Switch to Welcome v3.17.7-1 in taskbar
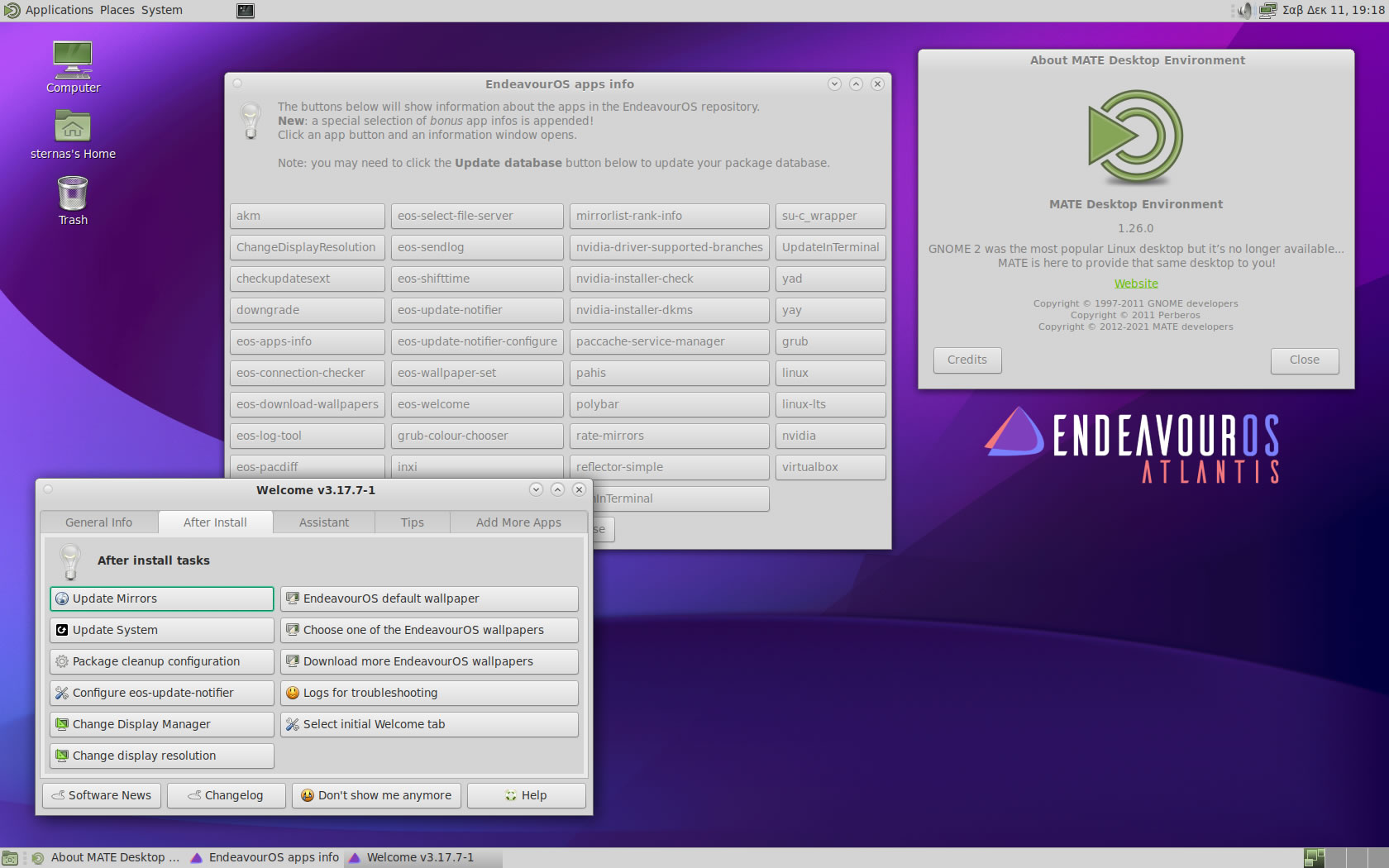1389x868 pixels. coord(422,858)
